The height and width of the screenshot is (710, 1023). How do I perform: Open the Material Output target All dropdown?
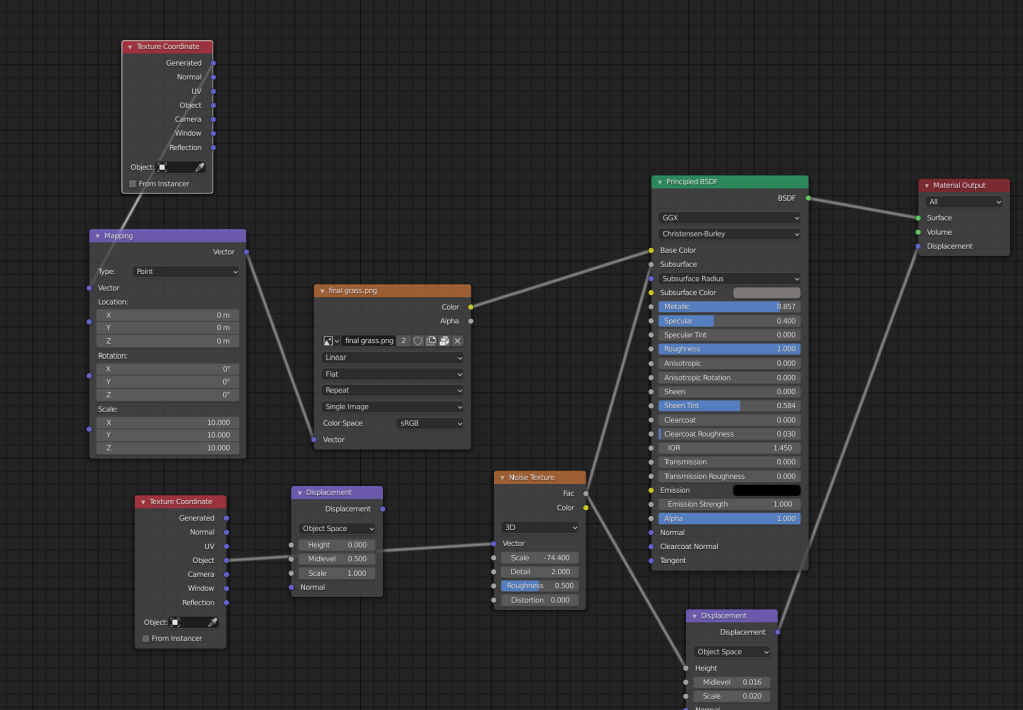coord(963,201)
